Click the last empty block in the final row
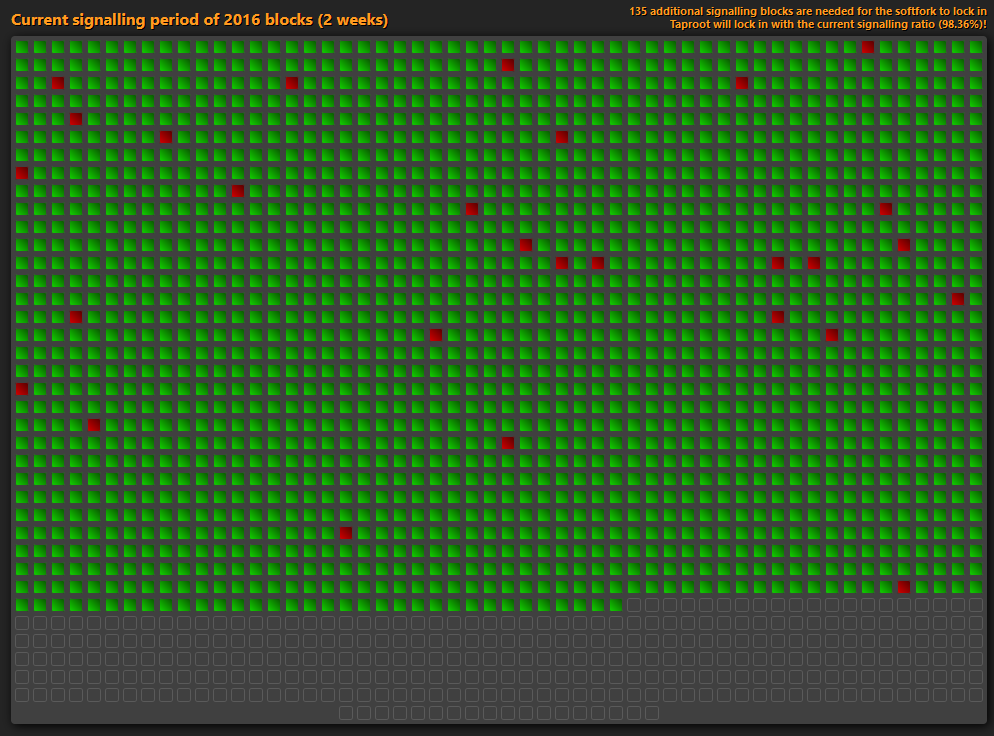 tap(651, 713)
